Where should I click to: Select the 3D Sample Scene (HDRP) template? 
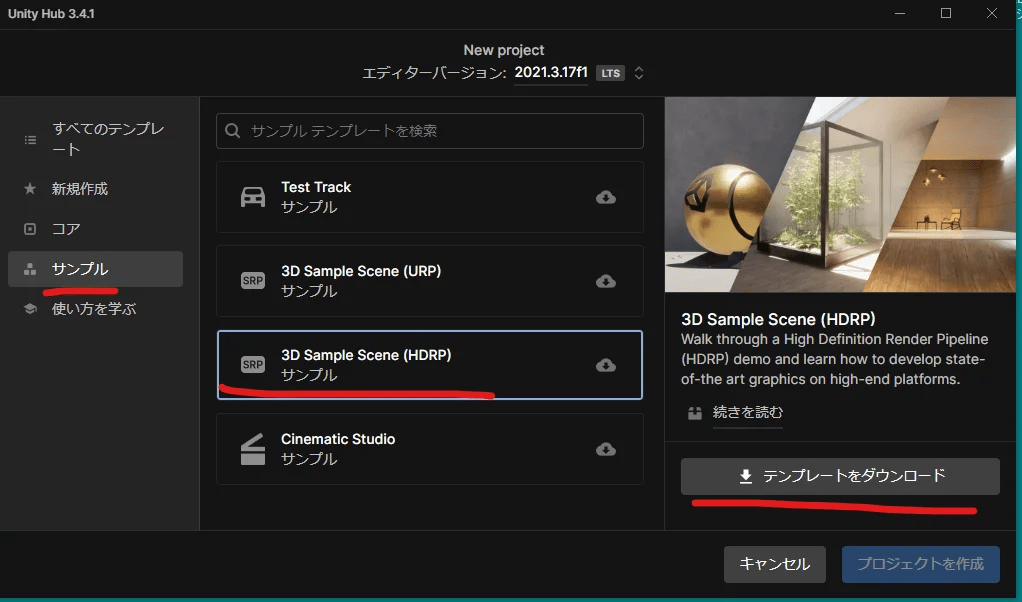click(x=430, y=365)
